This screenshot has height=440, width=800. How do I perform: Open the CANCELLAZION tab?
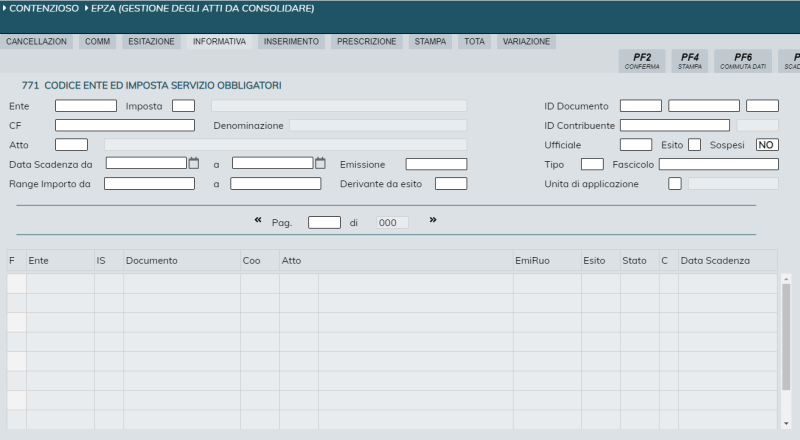point(36,42)
